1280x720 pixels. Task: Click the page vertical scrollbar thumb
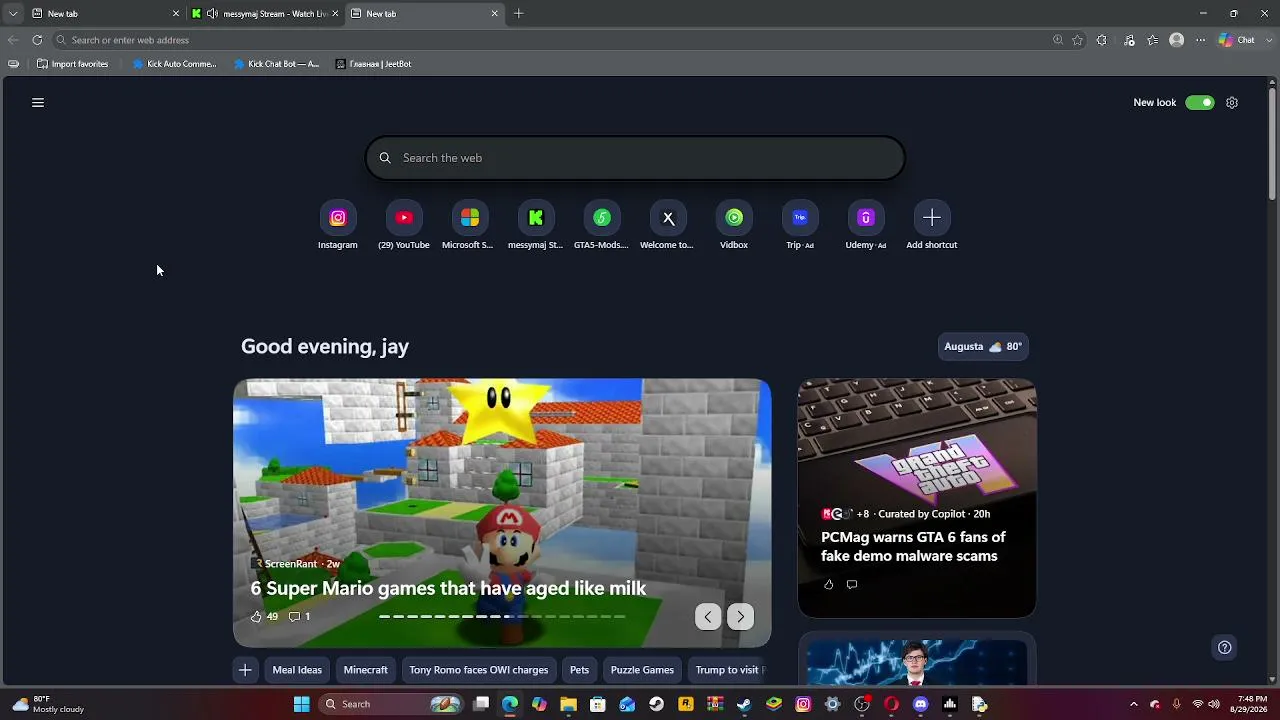click(x=1272, y=145)
